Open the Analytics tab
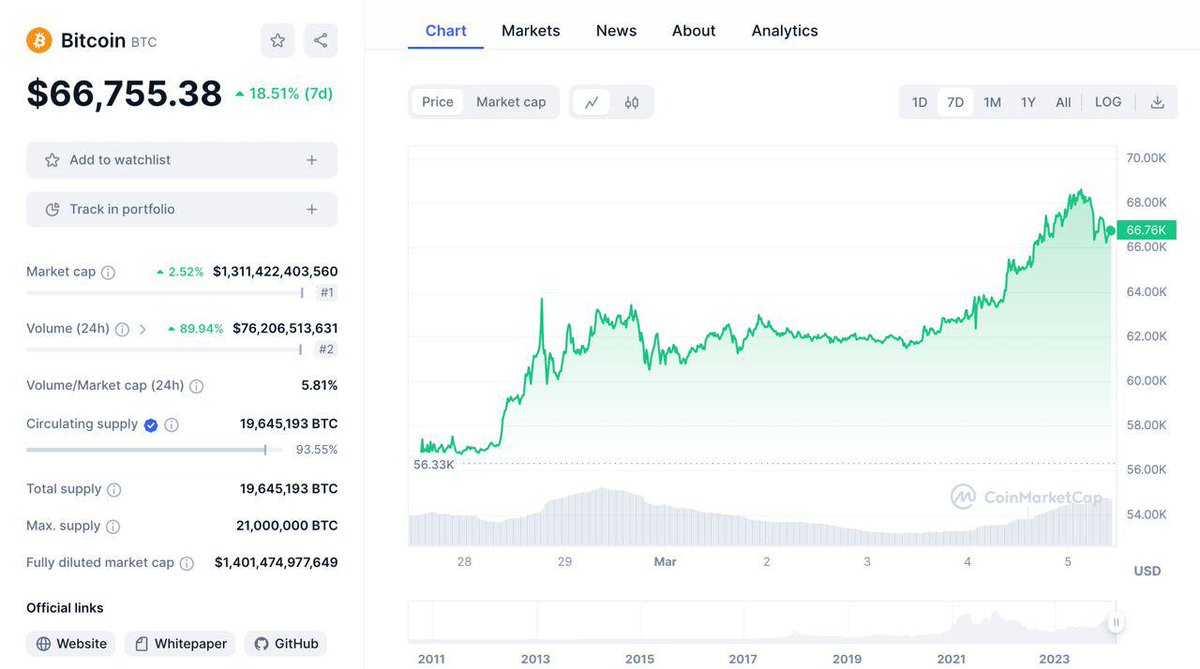The image size is (1200, 669). (x=785, y=31)
